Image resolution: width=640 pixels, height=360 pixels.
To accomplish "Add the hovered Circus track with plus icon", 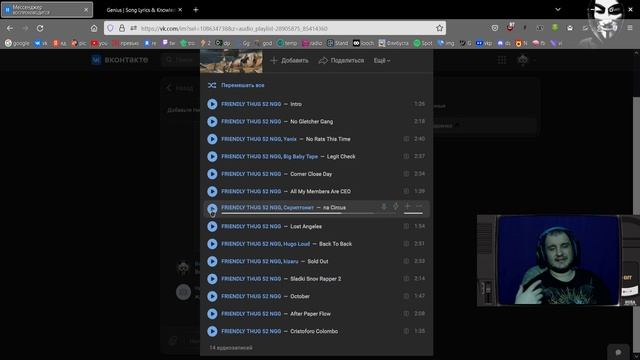I will [x=407, y=207].
